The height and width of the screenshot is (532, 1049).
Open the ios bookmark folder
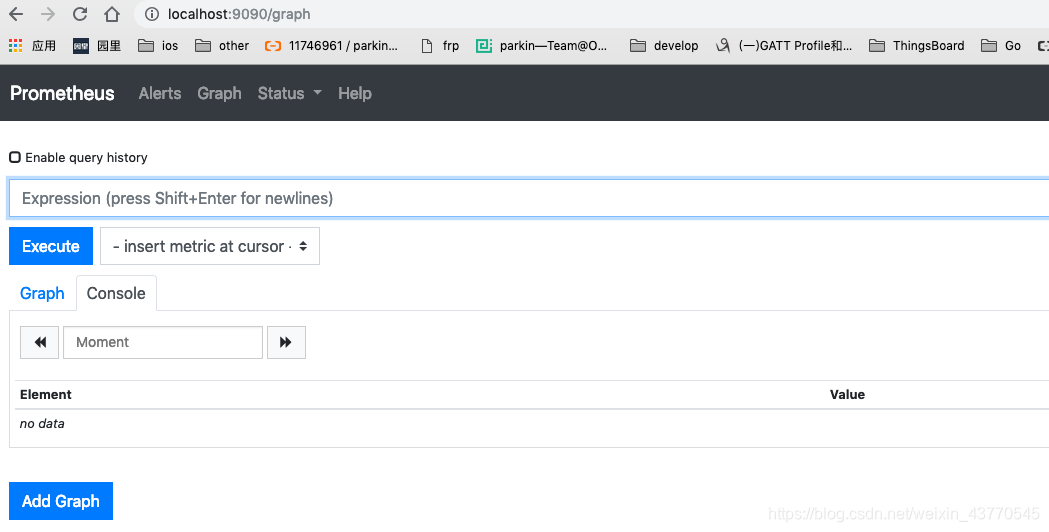[158, 46]
